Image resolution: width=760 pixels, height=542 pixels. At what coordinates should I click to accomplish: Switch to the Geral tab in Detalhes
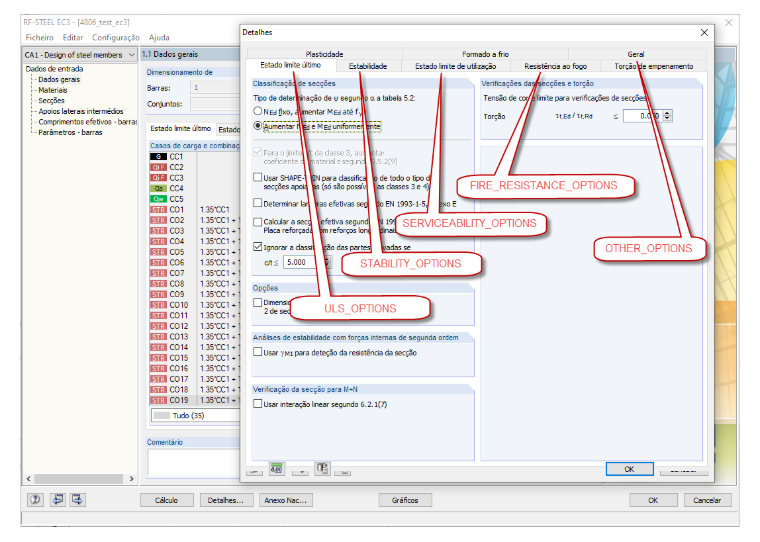[635, 54]
